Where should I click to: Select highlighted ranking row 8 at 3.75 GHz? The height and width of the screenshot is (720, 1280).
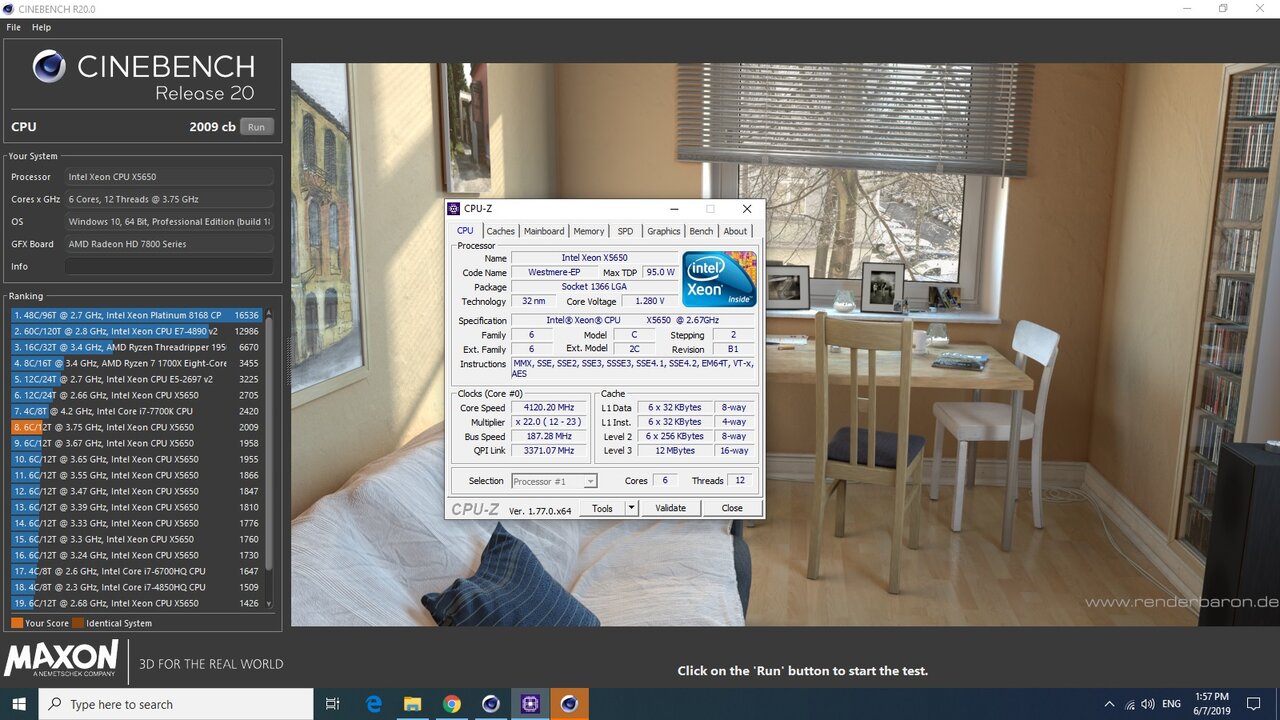(137, 427)
